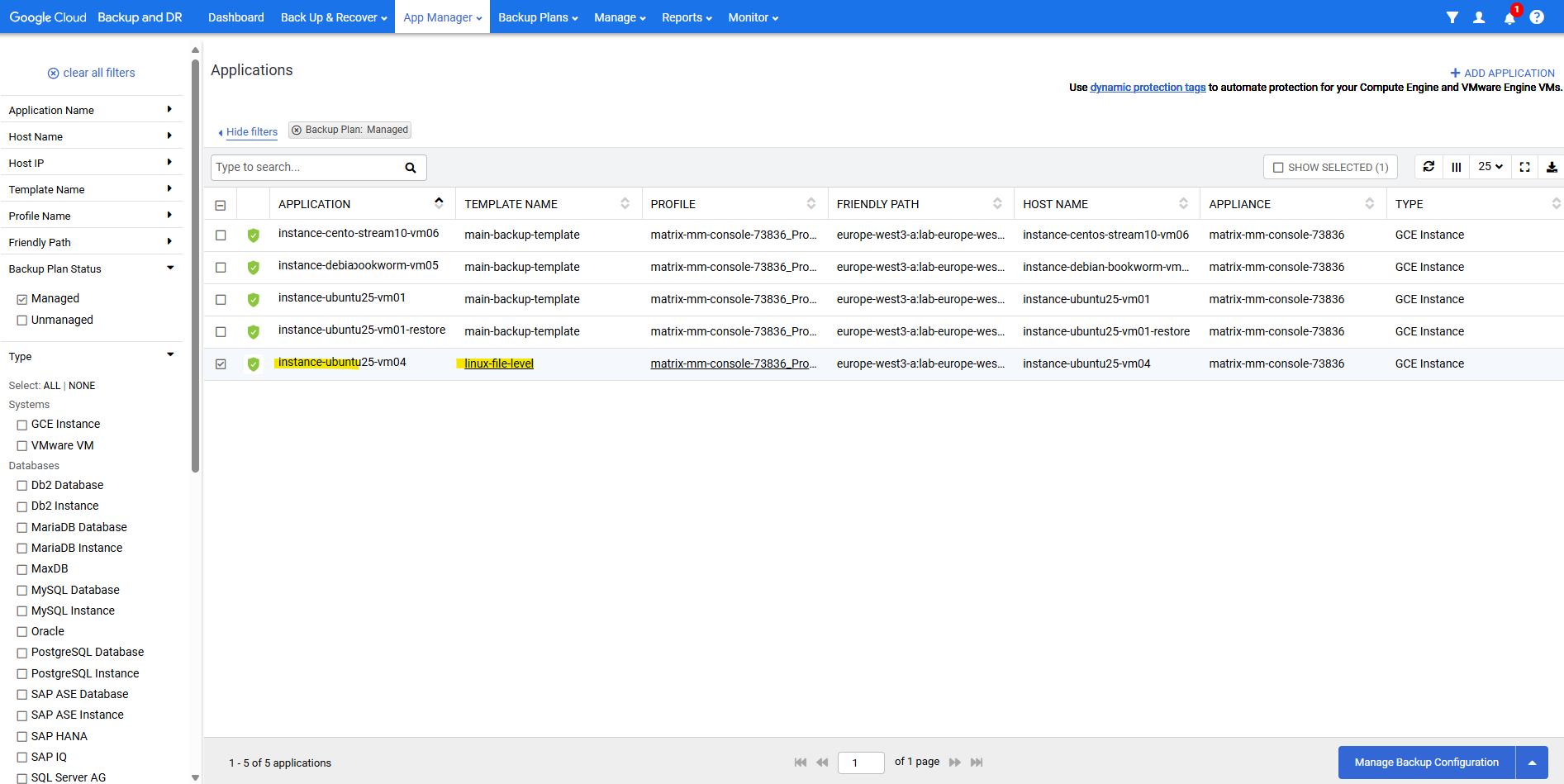
Task: Open the dynamic protection tags link
Action: click(1148, 88)
